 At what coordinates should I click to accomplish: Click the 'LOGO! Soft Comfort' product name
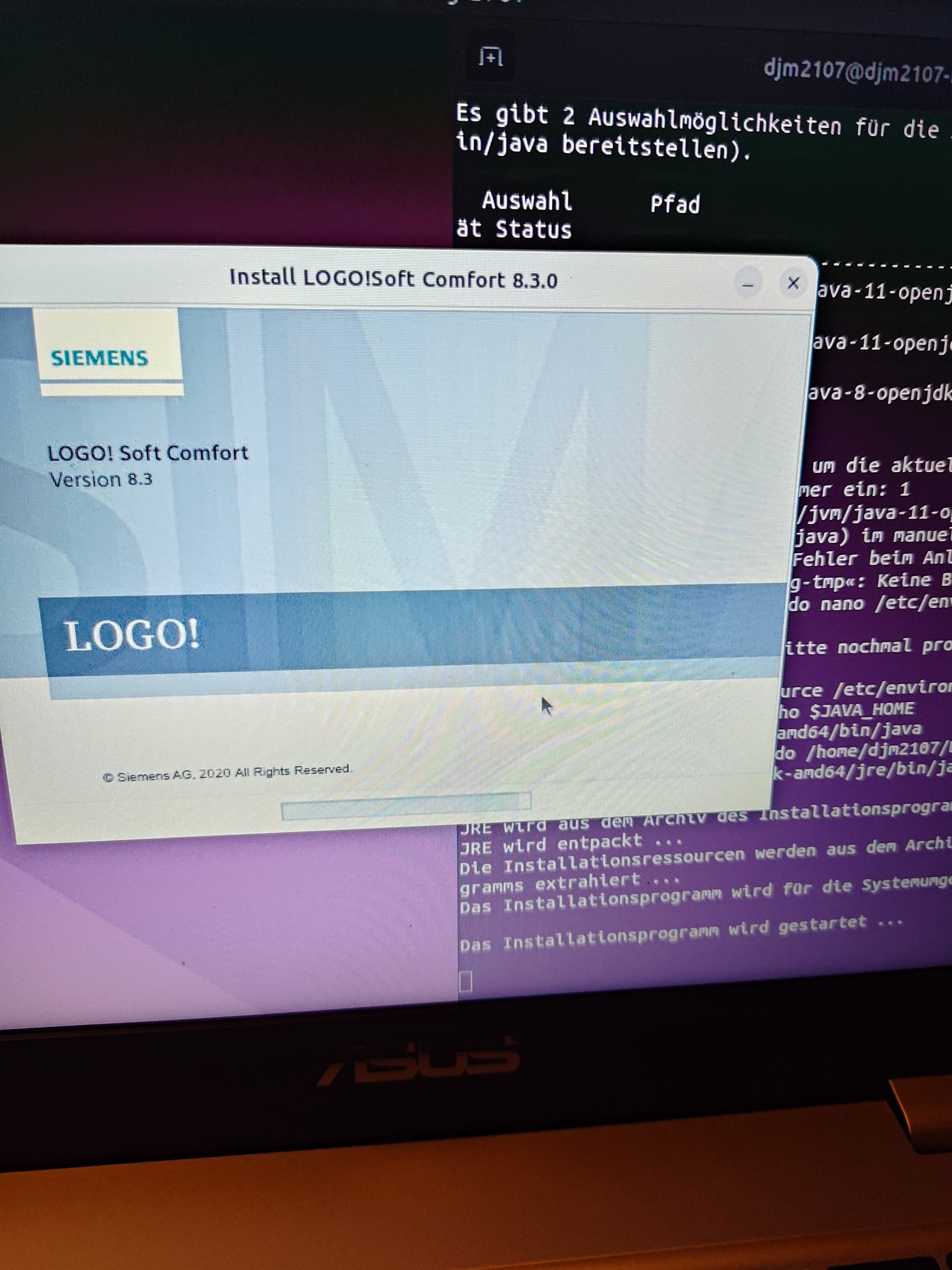tap(148, 453)
